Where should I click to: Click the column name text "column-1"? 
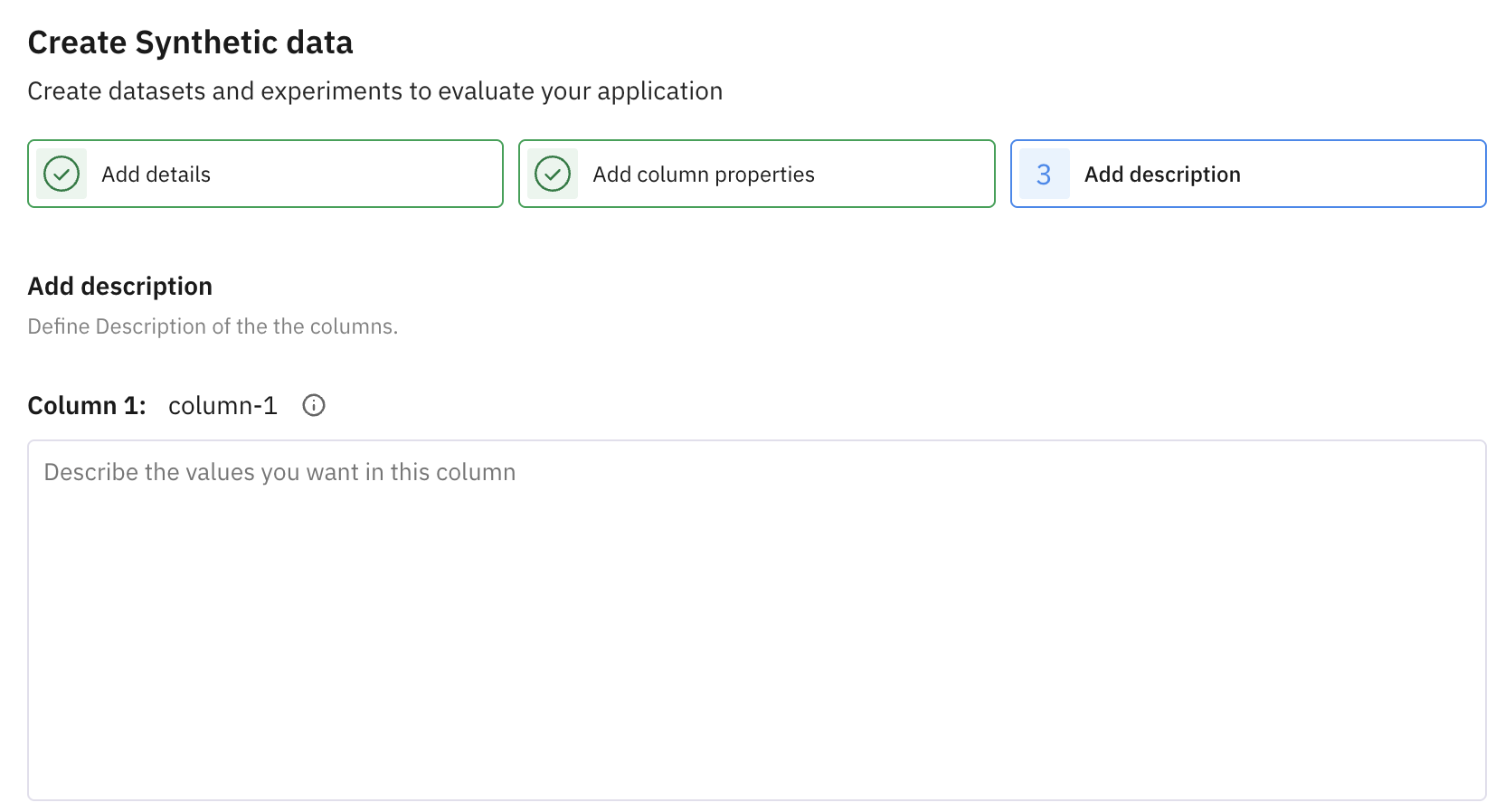tap(222, 406)
